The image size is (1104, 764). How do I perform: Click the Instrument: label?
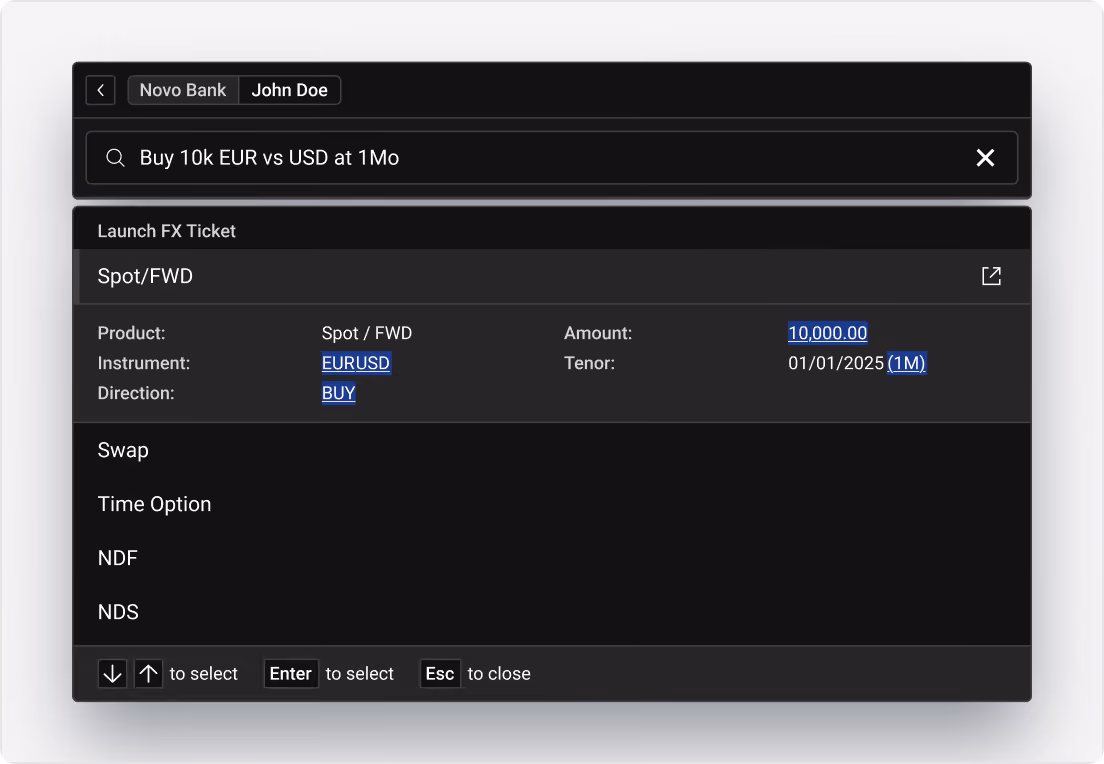tap(144, 363)
